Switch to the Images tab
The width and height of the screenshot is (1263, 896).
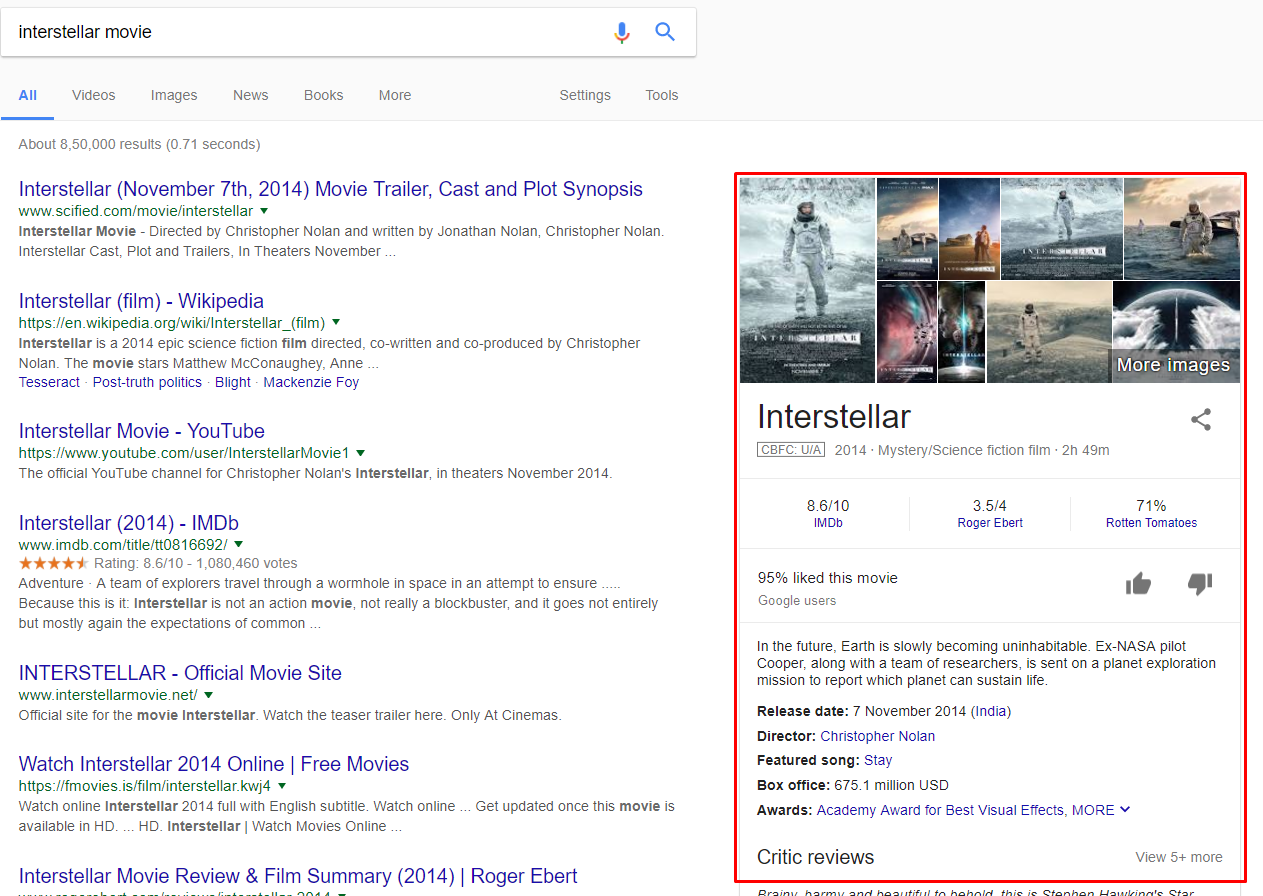point(174,95)
